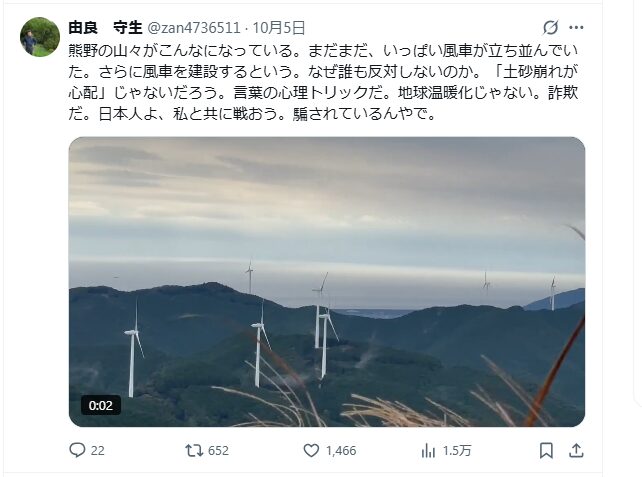
Task: Open the author's round profile avatar
Action: point(40,37)
